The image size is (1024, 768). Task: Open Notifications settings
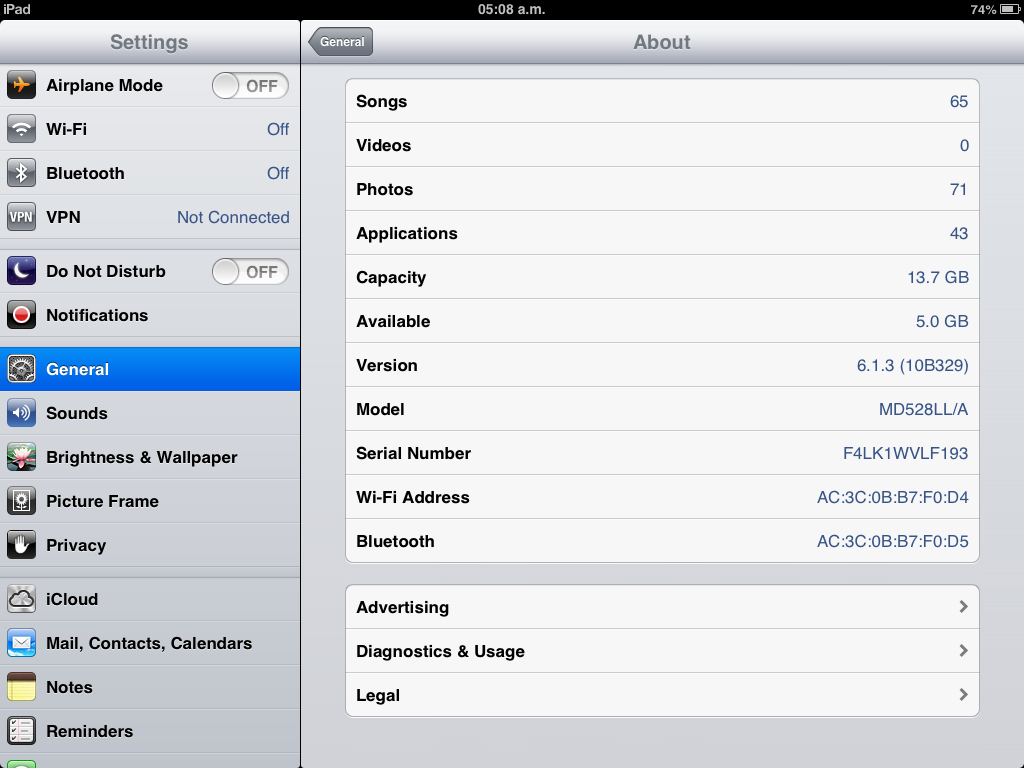[x=150, y=315]
